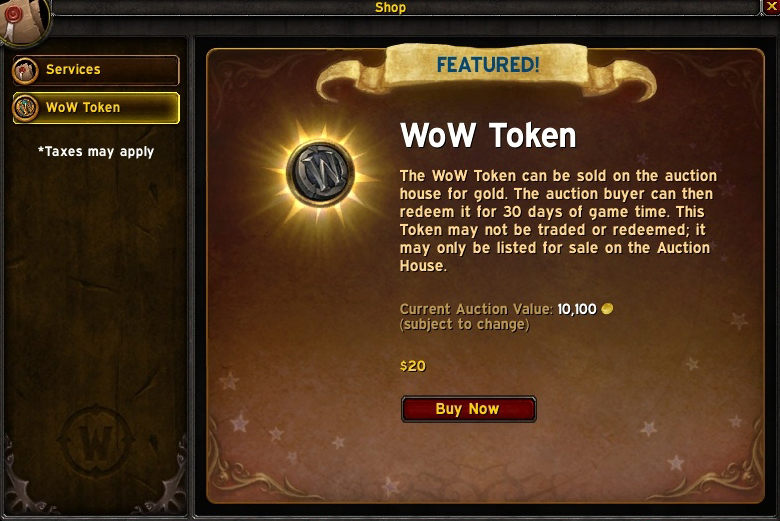Screen dimensions: 780x521
Task: Click the Services category scroll icon
Action: (25, 70)
